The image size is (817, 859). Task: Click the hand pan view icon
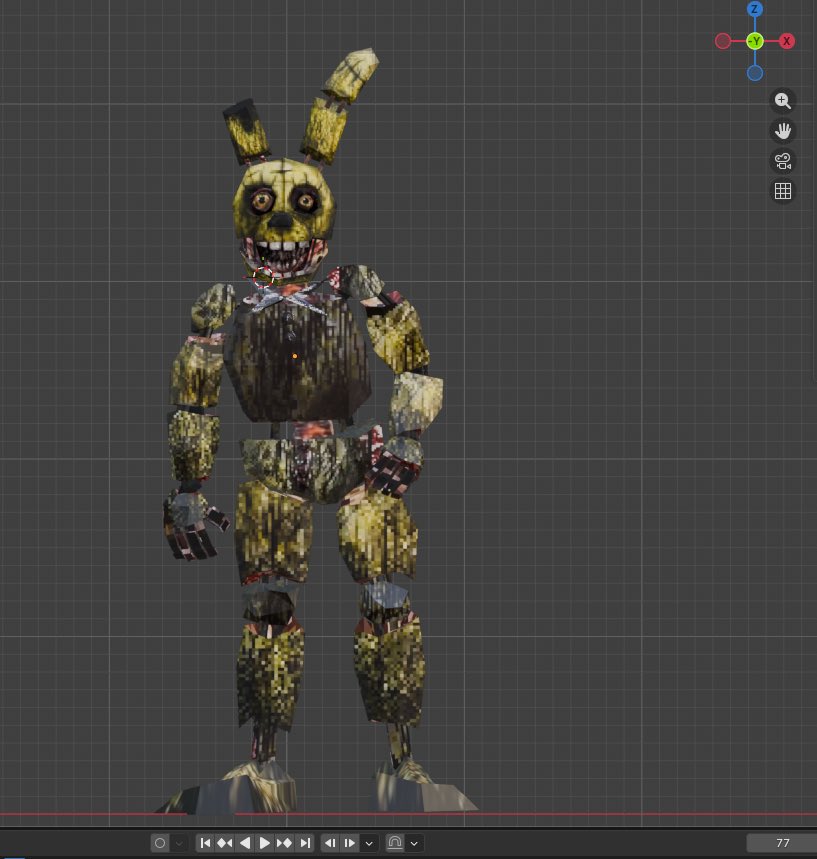pyautogui.click(x=782, y=131)
